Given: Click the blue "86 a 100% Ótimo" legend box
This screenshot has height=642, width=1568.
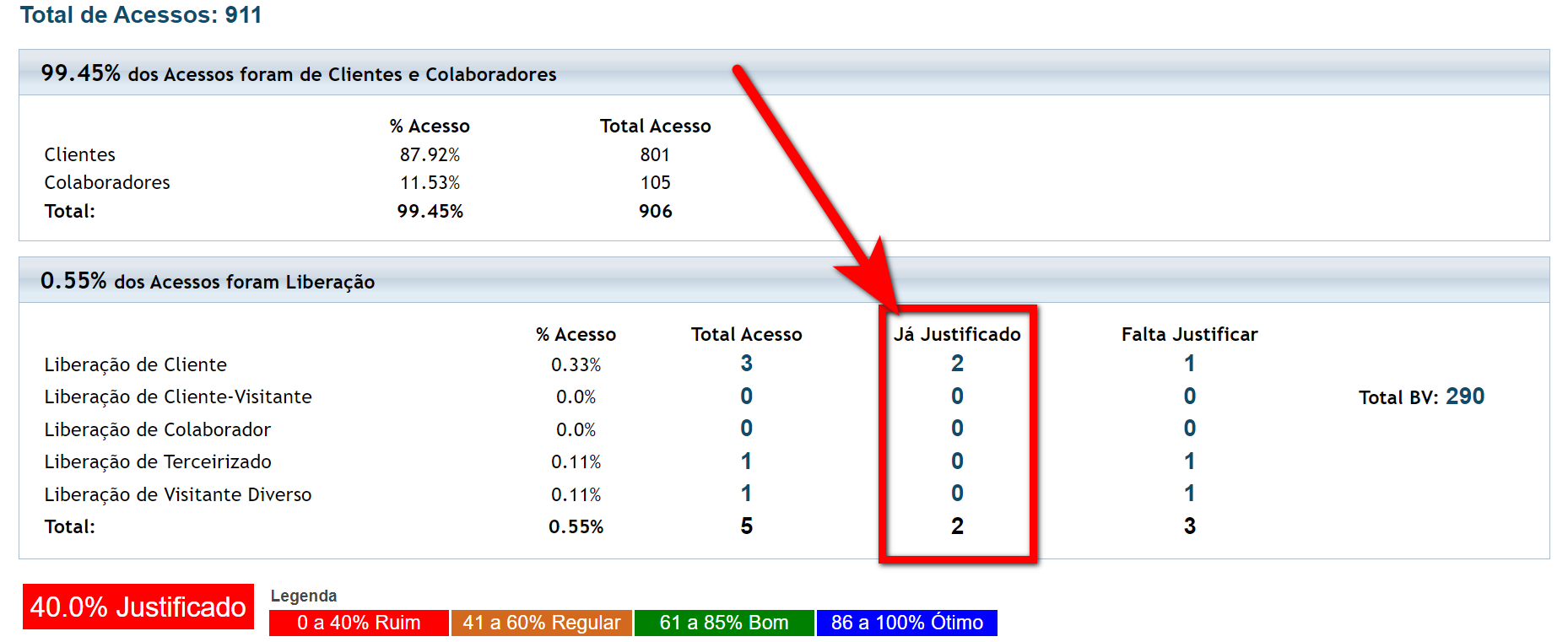Looking at the screenshot, I should pyautogui.click(x=906, y=623).
